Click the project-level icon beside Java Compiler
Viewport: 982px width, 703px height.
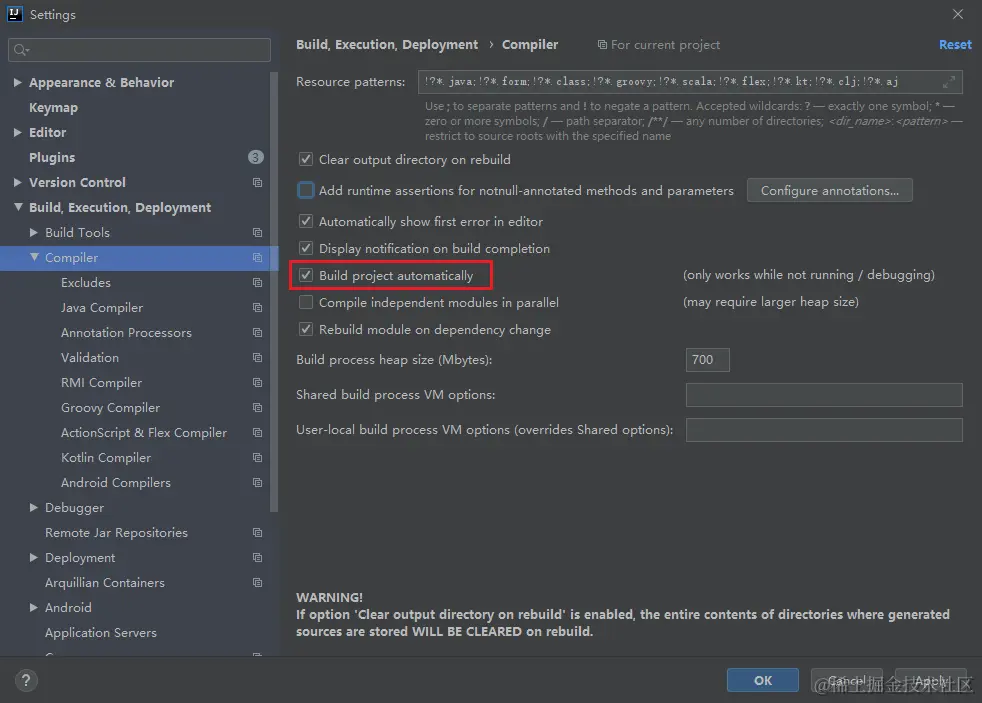257,307
